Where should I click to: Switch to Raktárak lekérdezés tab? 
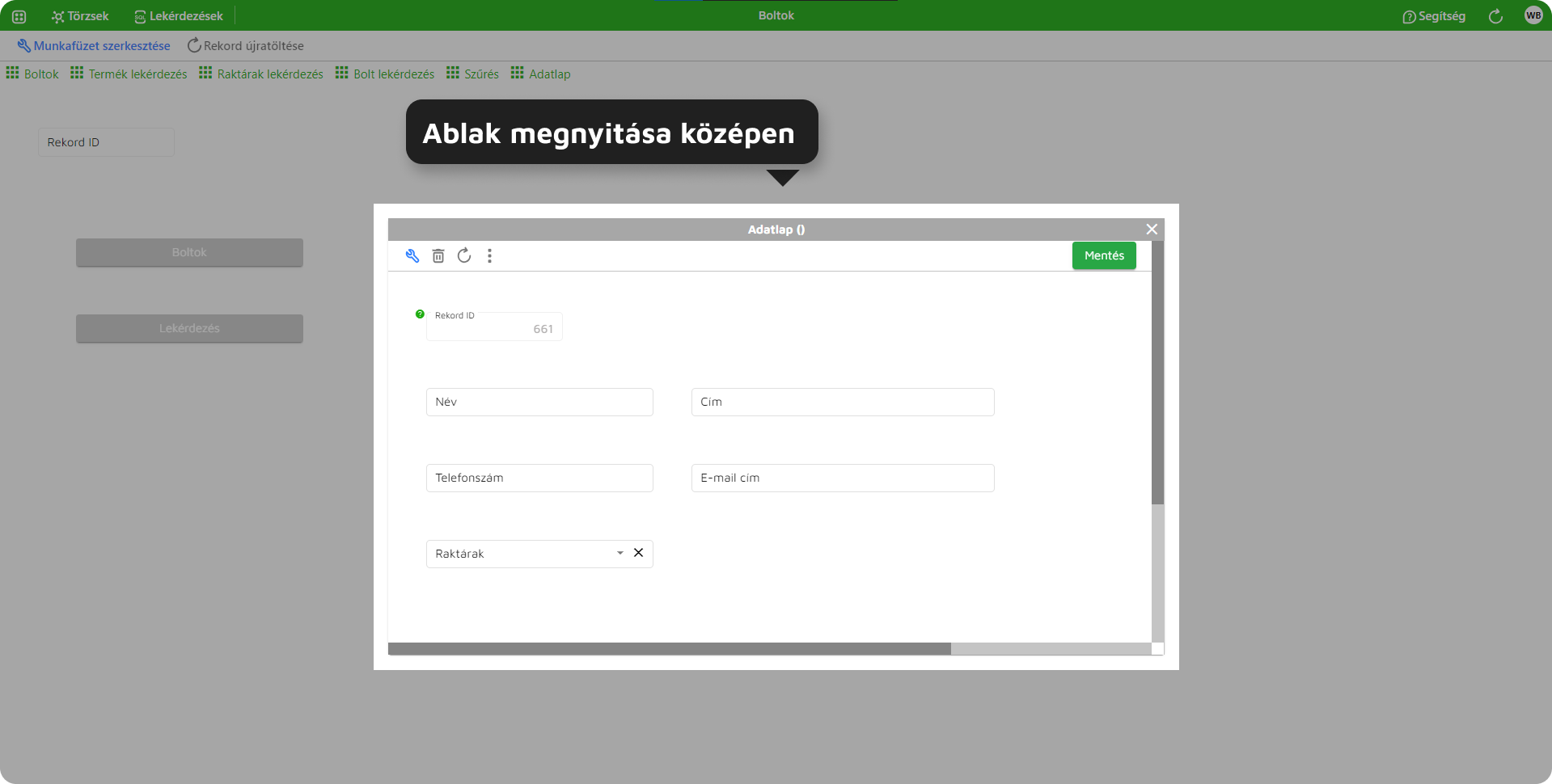pyautogui.click(x=261, y=74)
